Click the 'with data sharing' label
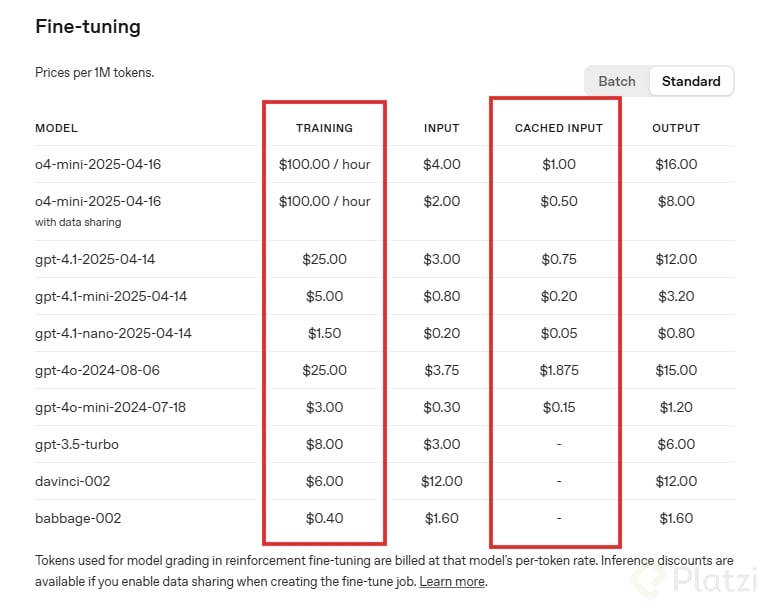Image resolution: width=765 pixels, height=607 pixels. pyautogui.click(x=78, y=222)
